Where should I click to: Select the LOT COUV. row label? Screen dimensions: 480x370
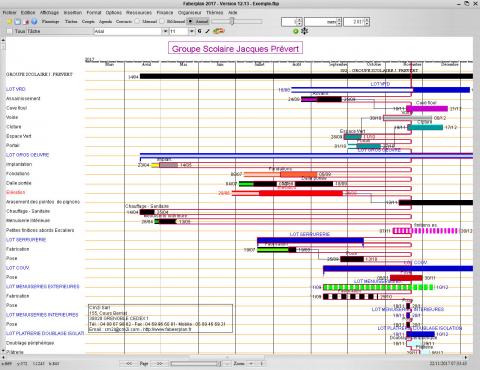[x=18, y=268]
